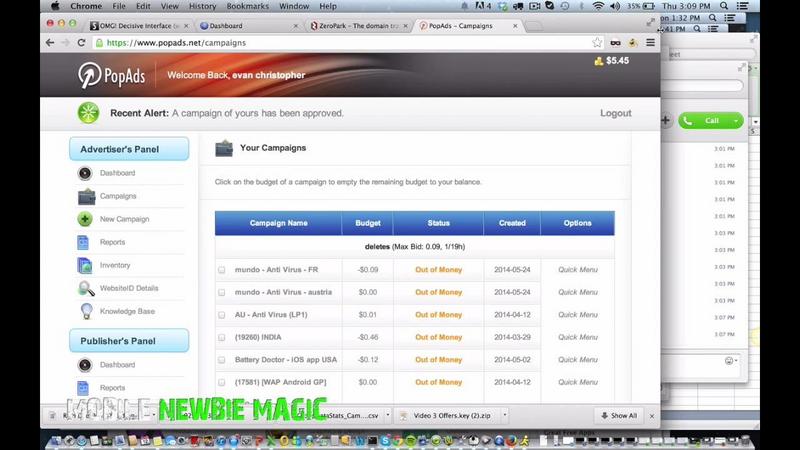Click the WebsiteID Details magnifier icon
The image size is (800, 450).
point(86,288)
